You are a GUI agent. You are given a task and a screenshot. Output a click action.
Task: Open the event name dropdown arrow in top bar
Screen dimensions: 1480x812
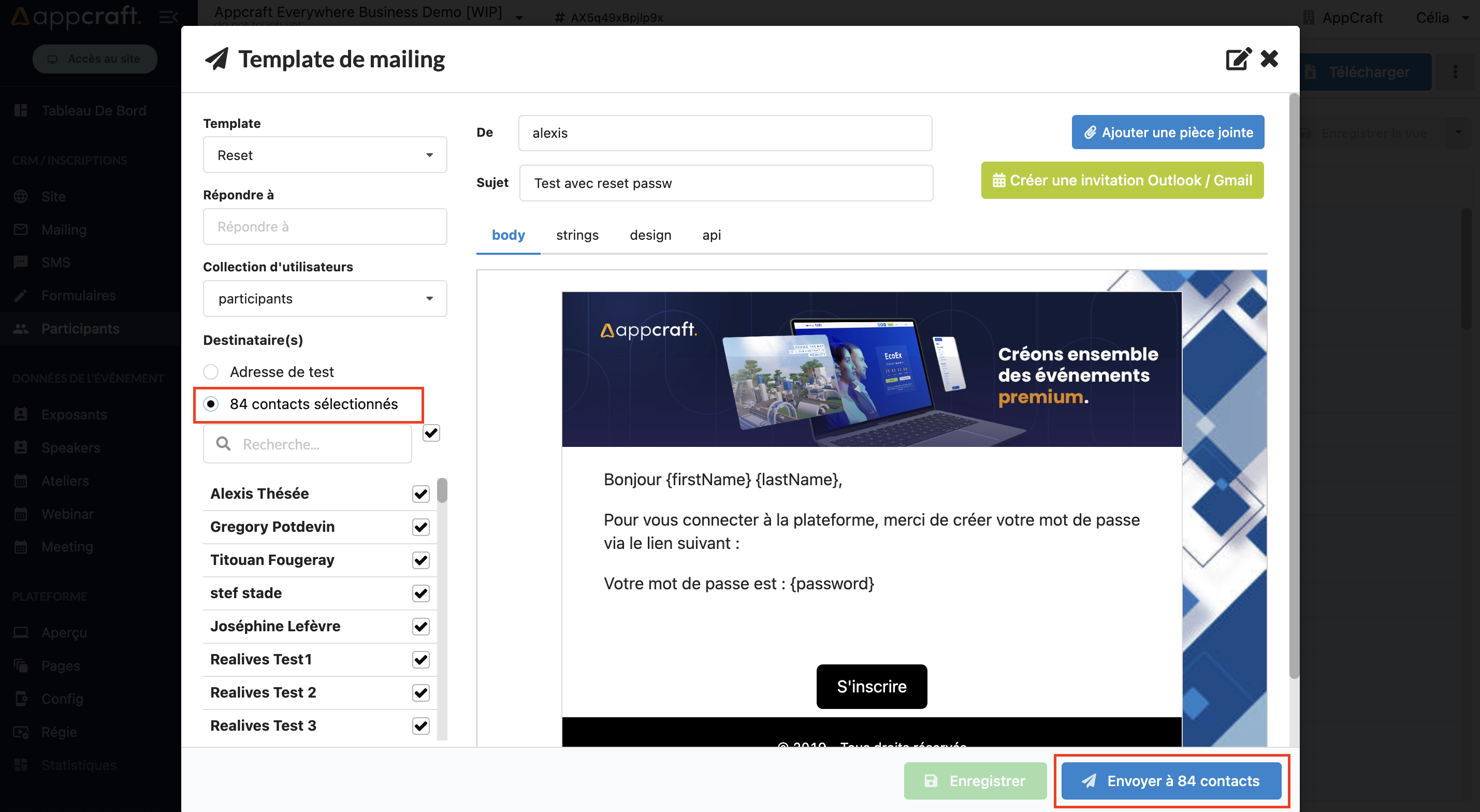[519, 18]
